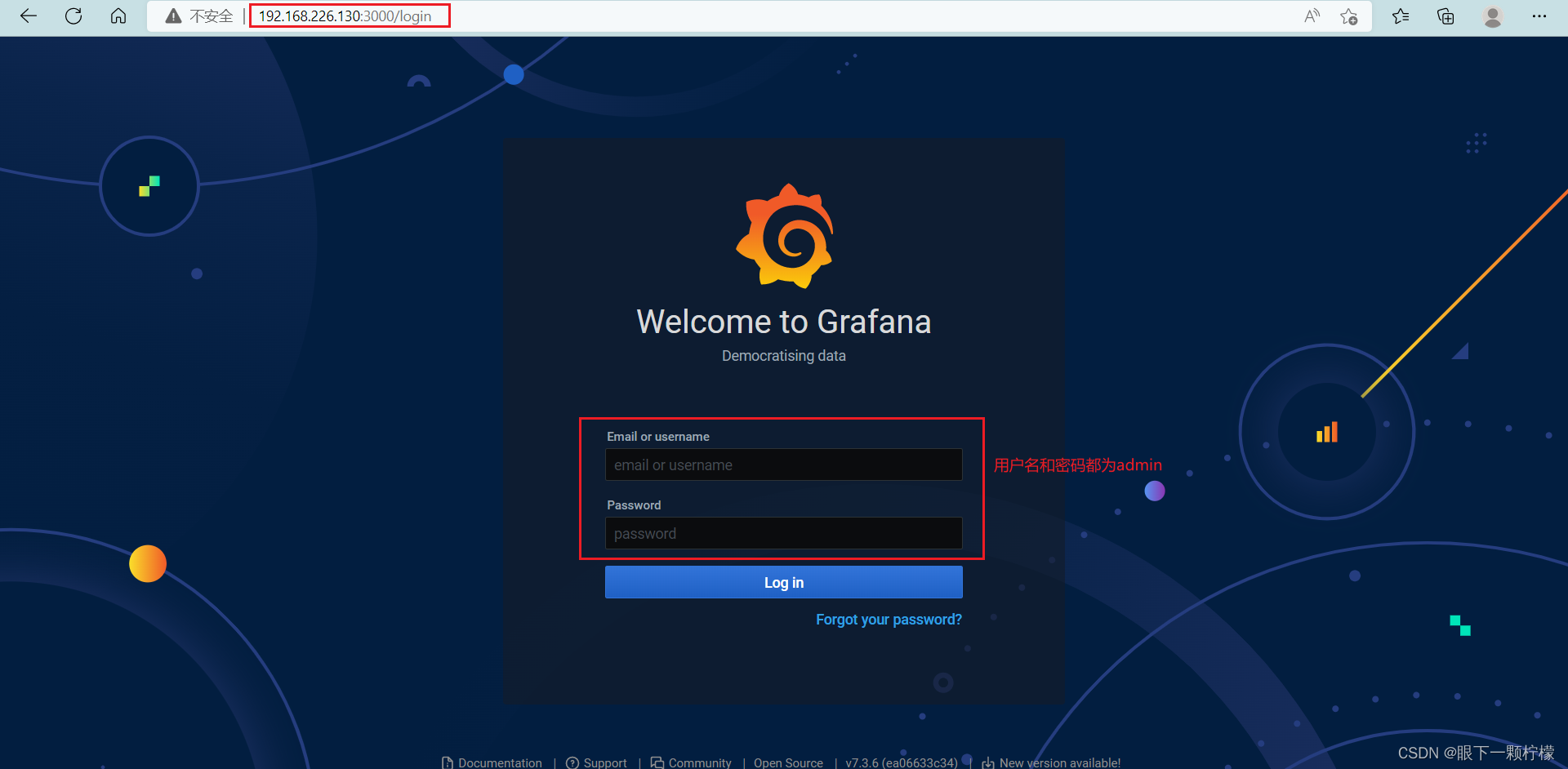
Task: Open the browser home page icon
Action: [118, 16]
